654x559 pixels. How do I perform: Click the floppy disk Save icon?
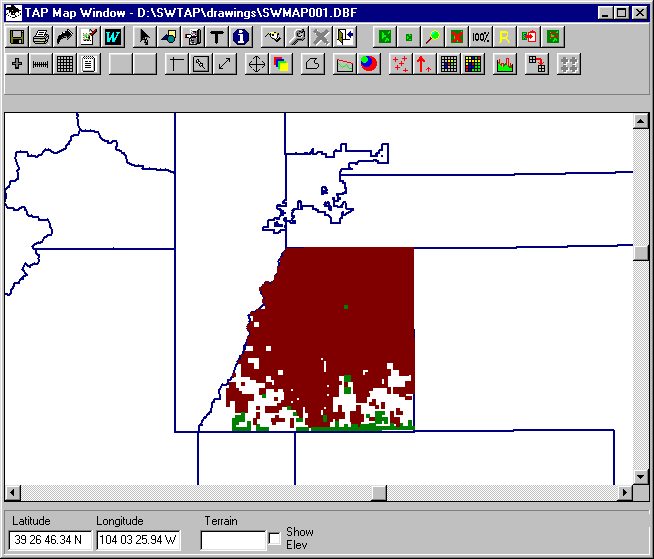(x=17, y=37)
